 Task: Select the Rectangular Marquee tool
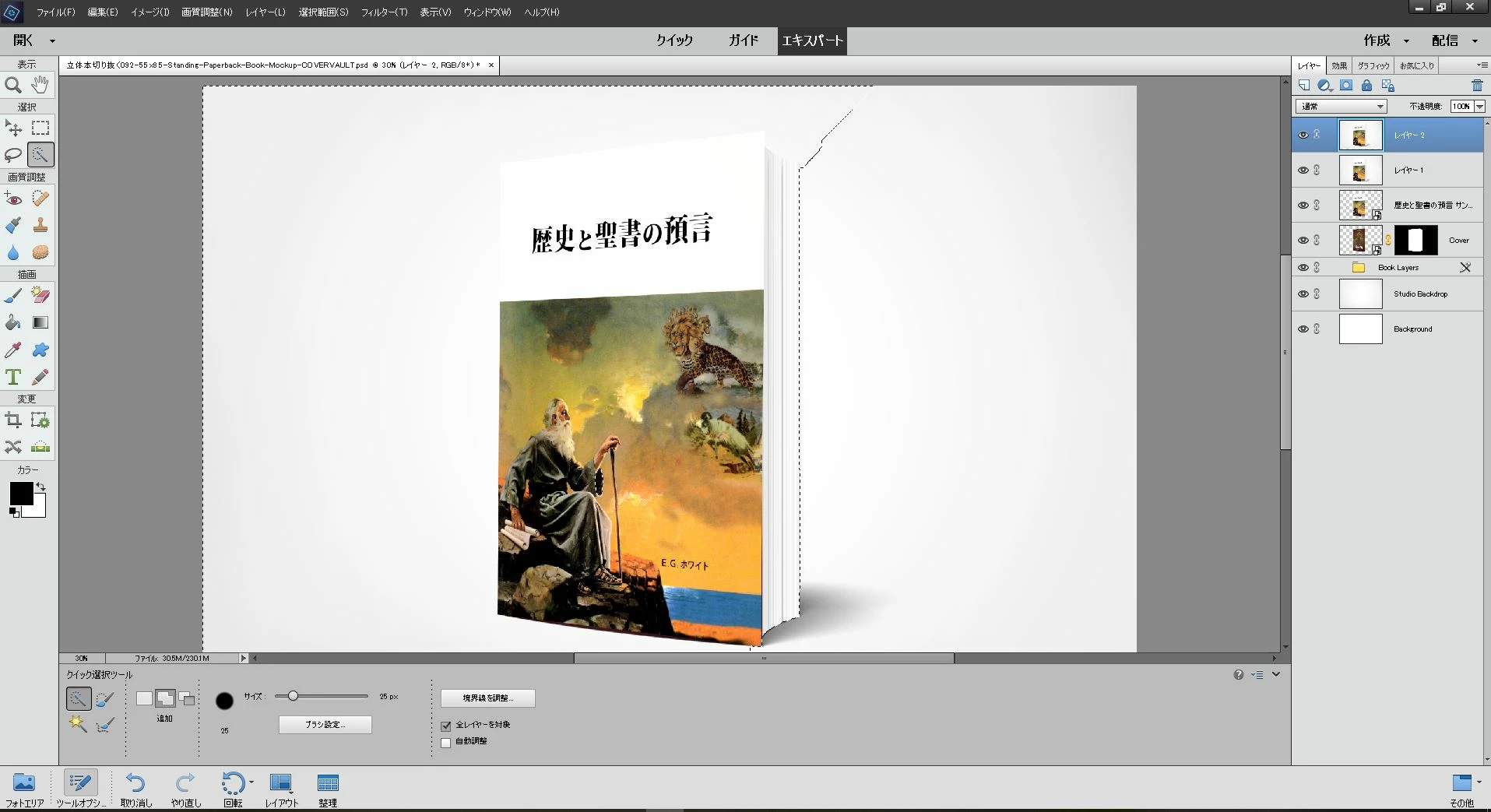40,128
